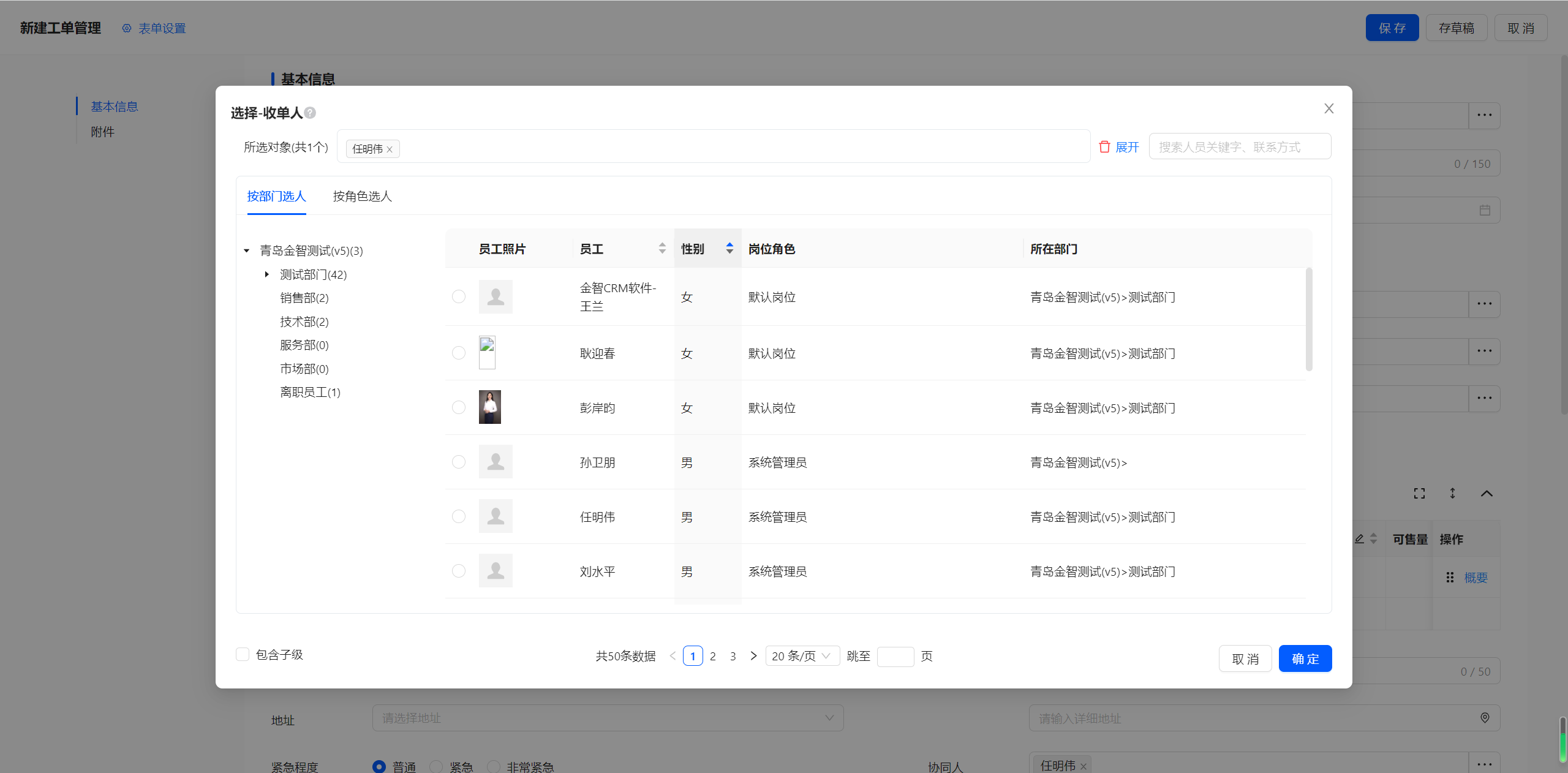Go to page 2
The image size is (1568, 773).
(713, 656)
